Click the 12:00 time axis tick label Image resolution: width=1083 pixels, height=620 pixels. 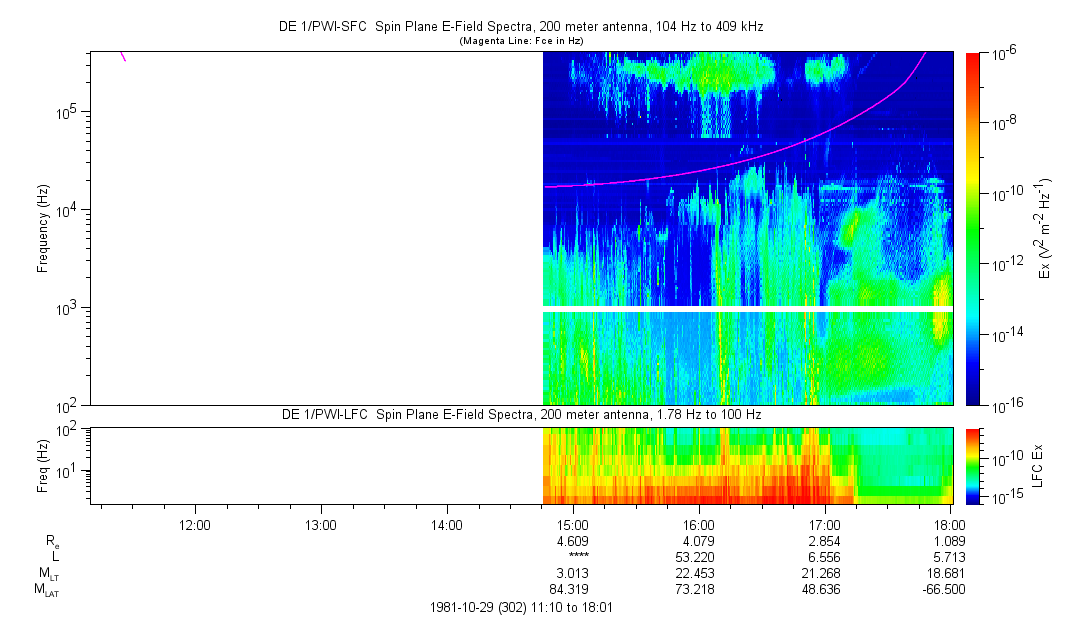[x=194, y=524]
